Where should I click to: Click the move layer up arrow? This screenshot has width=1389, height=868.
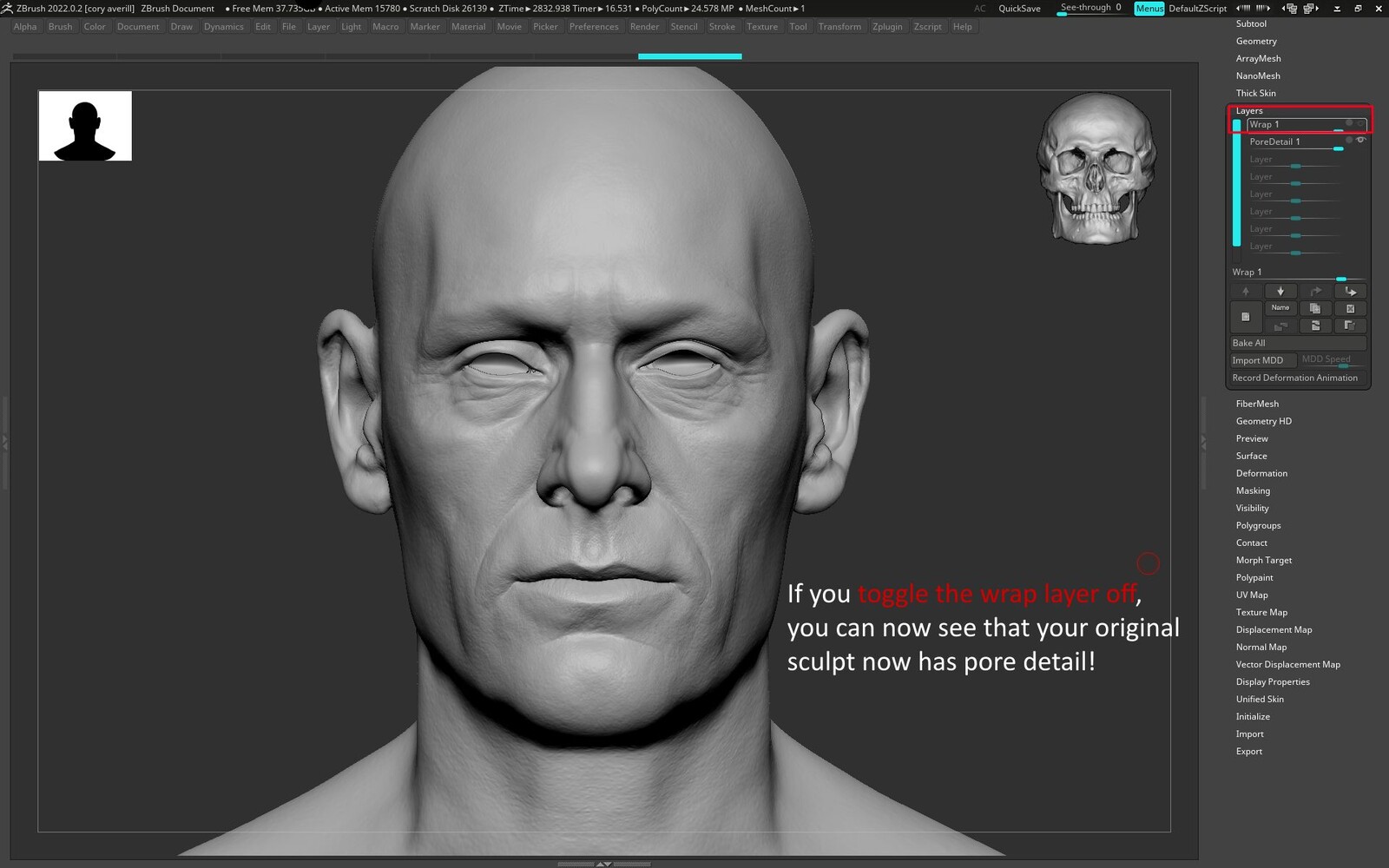[1246, 292]
